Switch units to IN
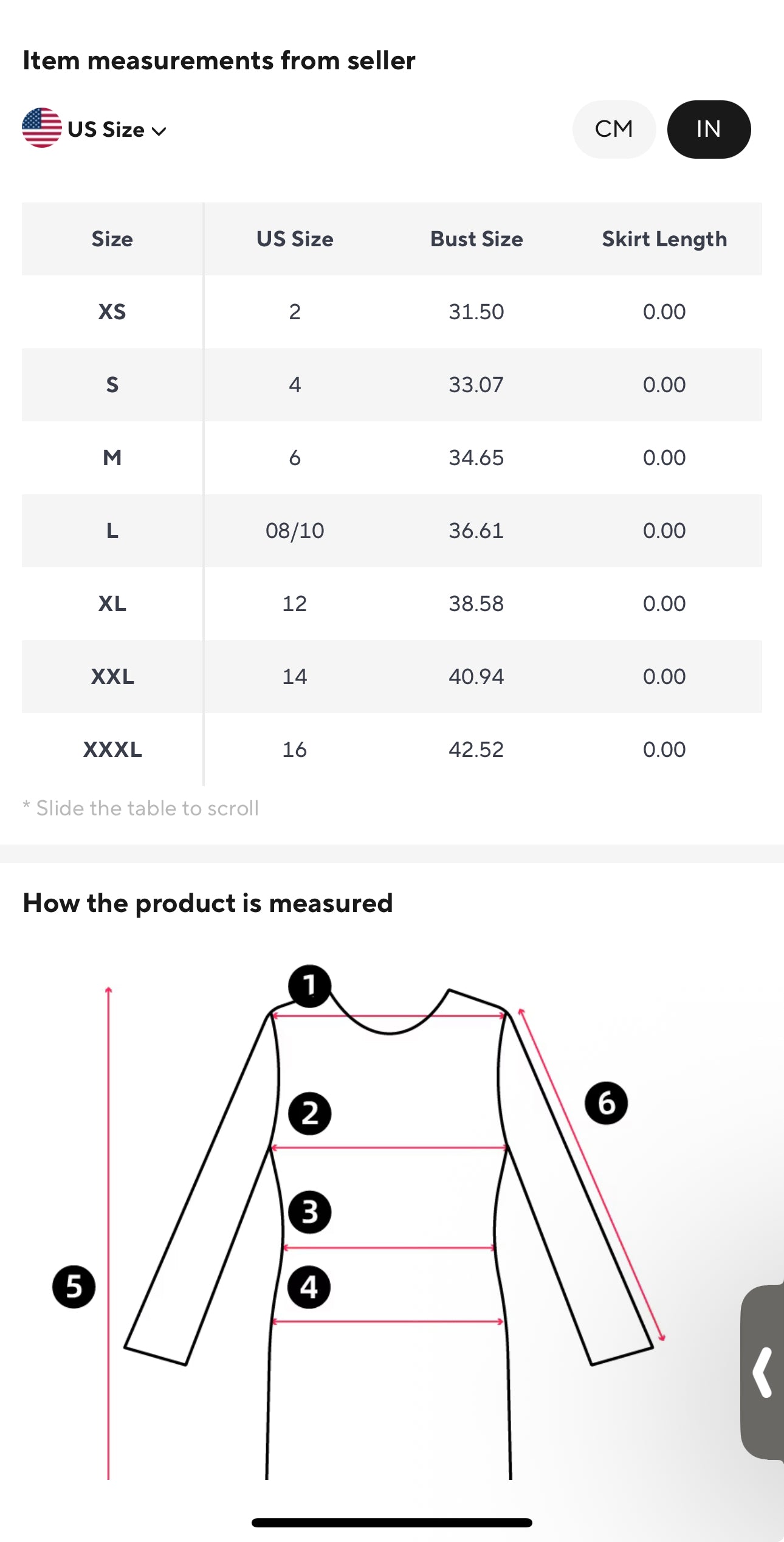 point(709,129)
